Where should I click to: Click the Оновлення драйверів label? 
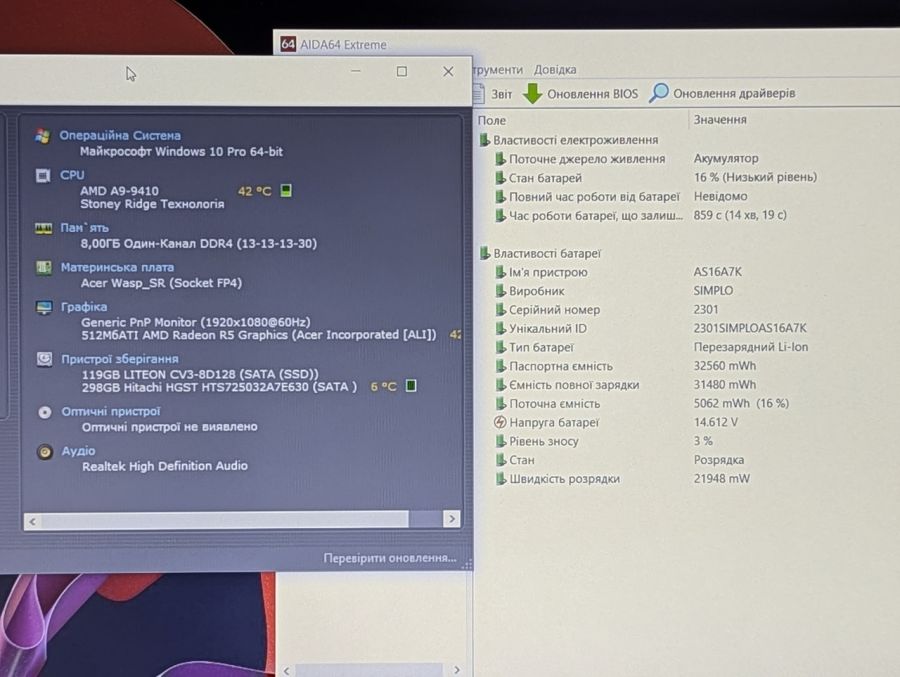pos(734,93)
